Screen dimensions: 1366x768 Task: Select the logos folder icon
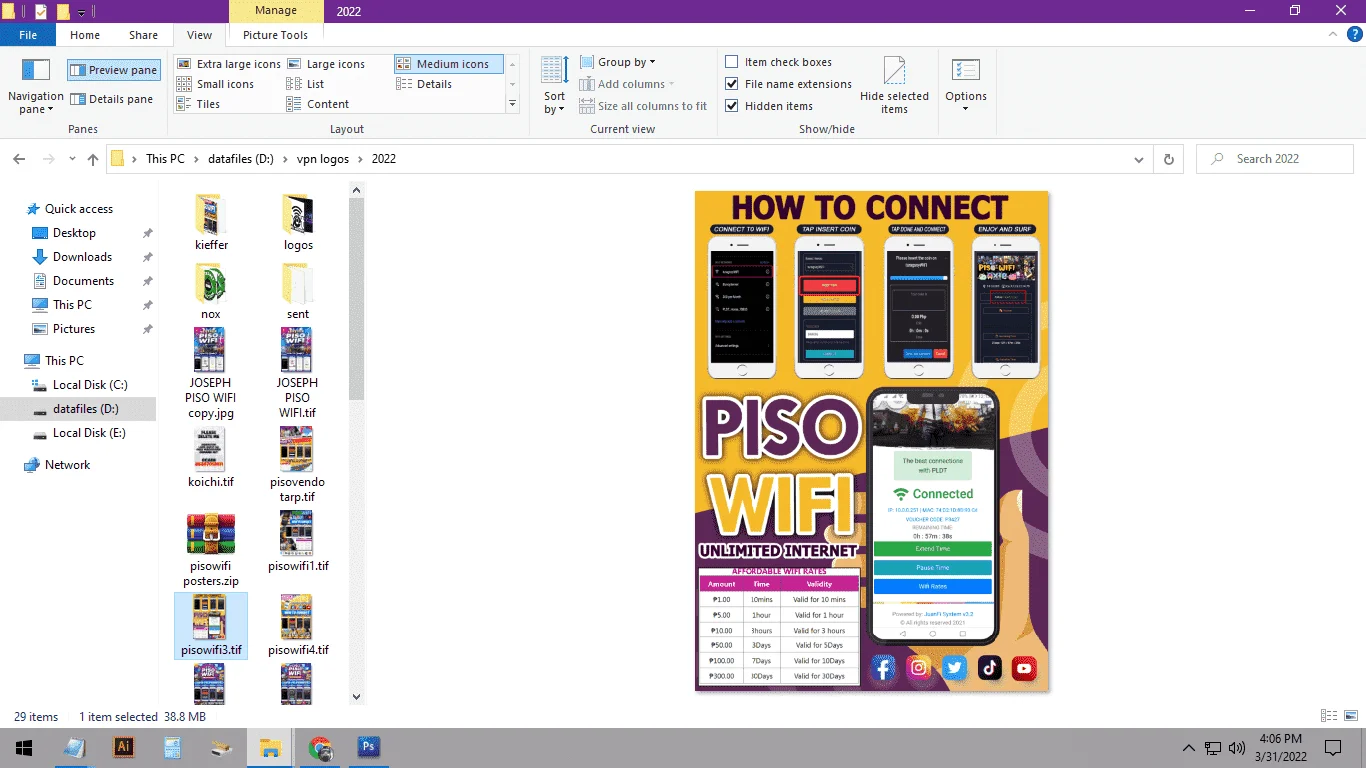(x=298, y=215)
